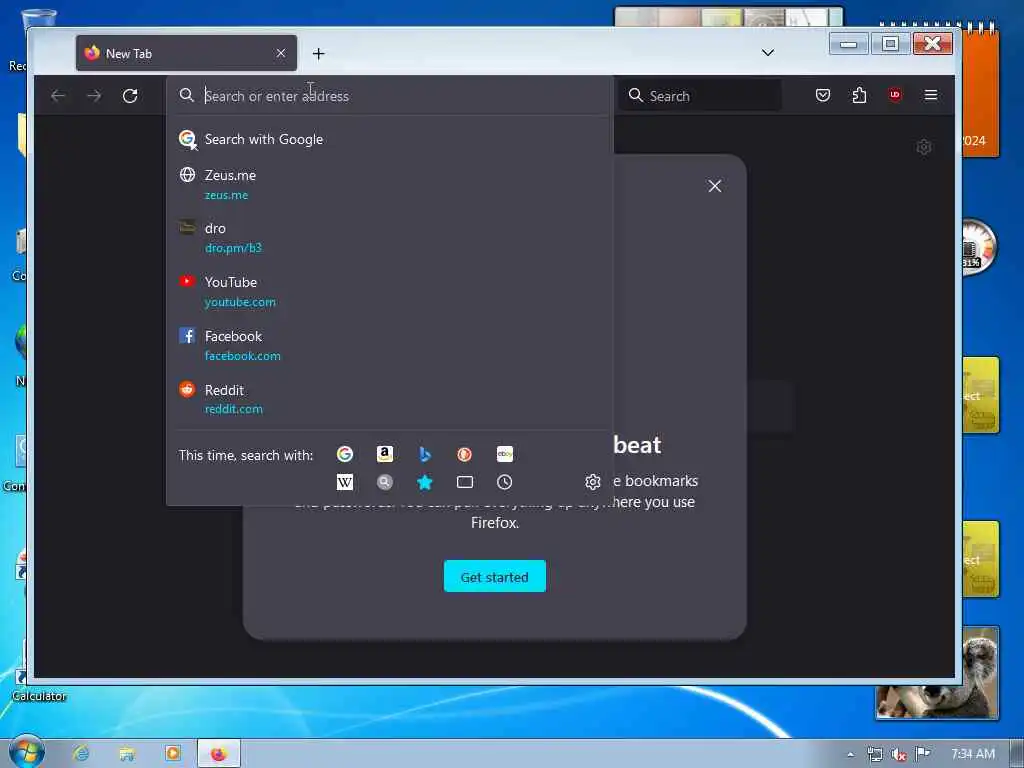Select the New Tab tab

click(186, 53)
